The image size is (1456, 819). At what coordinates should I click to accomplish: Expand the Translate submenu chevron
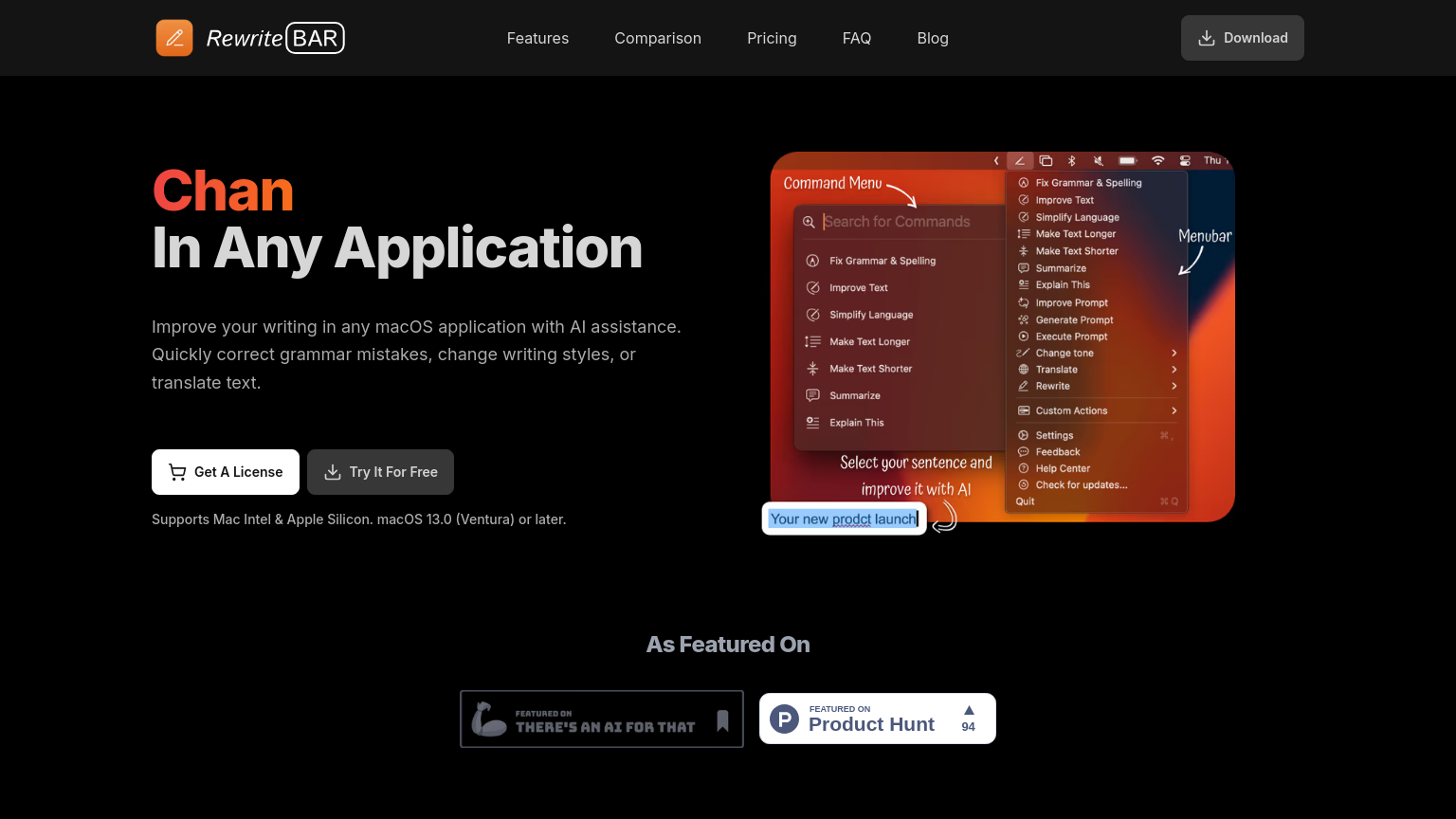pos(1174,370)
